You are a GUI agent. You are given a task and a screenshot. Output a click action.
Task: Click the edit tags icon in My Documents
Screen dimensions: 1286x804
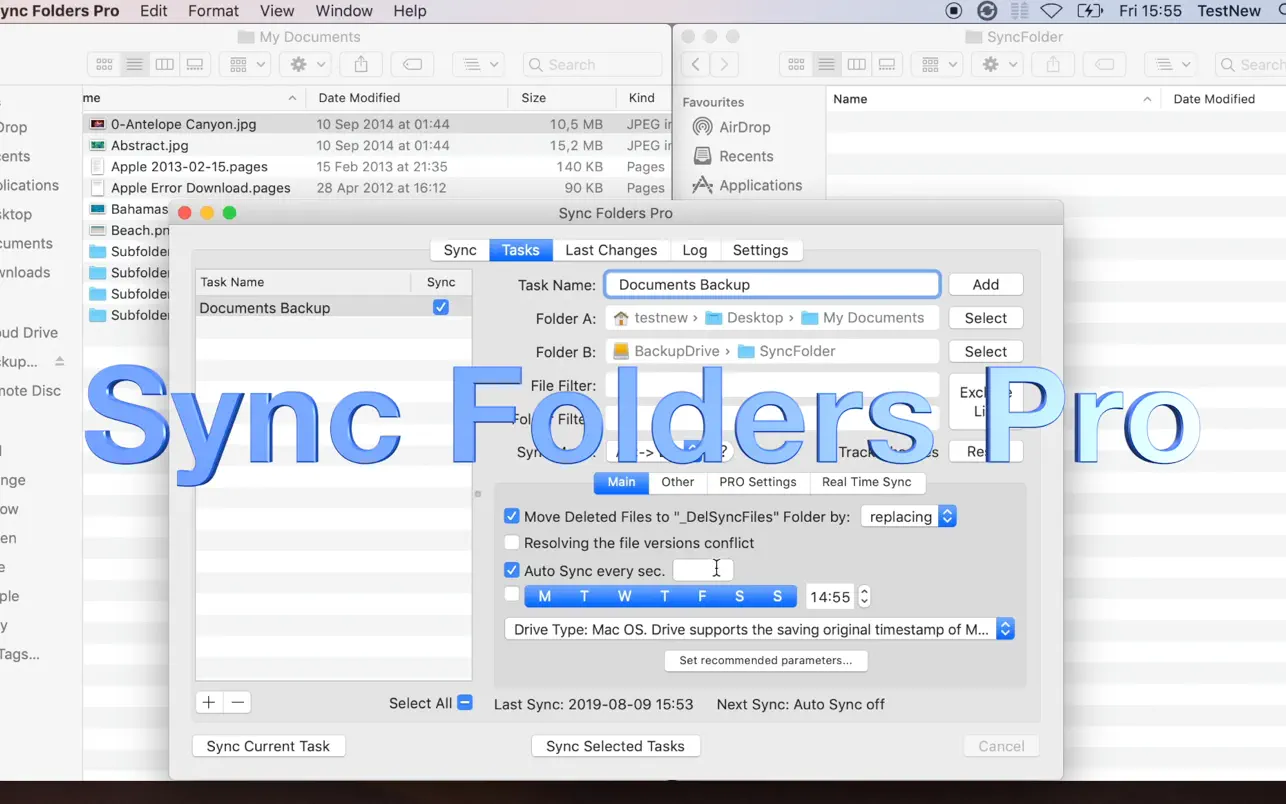coord(412,64)
